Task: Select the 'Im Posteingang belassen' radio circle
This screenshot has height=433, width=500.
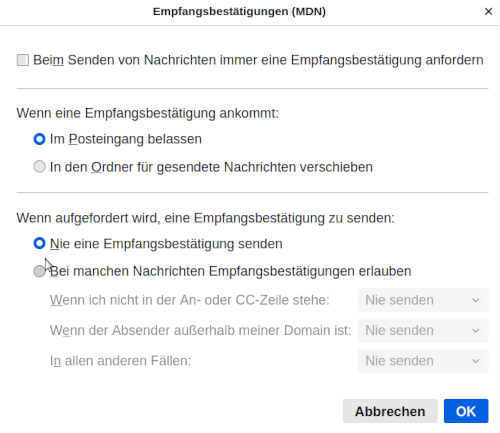Action: click(39, 139)
